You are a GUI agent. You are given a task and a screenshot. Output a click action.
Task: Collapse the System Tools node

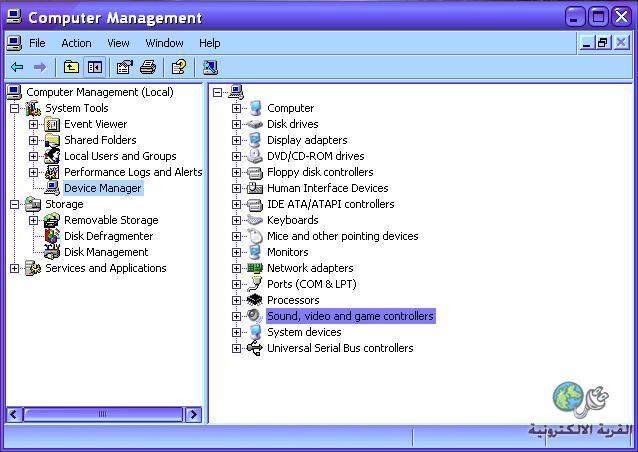point(15,108)
